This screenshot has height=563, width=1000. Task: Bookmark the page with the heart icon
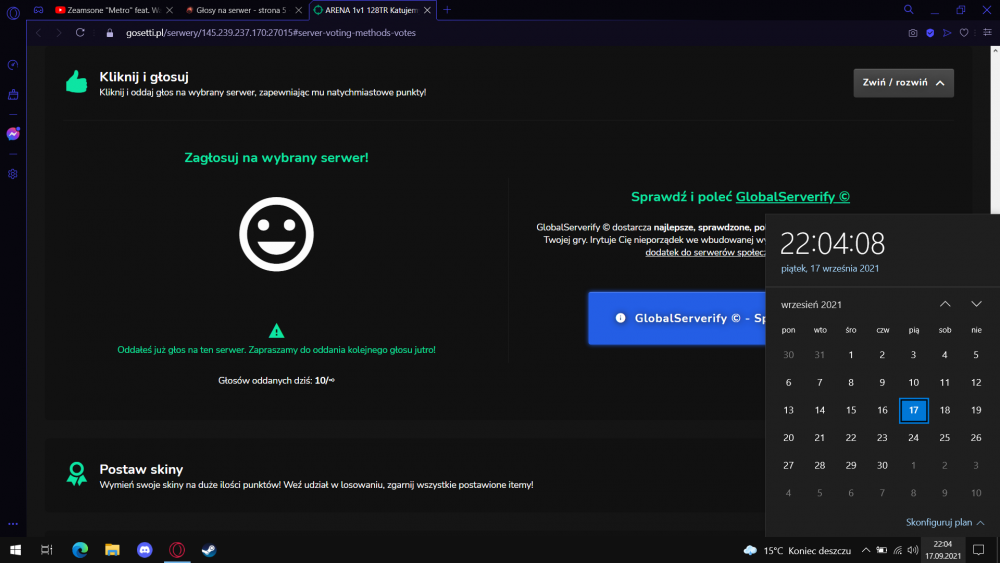pyautogui.click(x=964, y=33)
